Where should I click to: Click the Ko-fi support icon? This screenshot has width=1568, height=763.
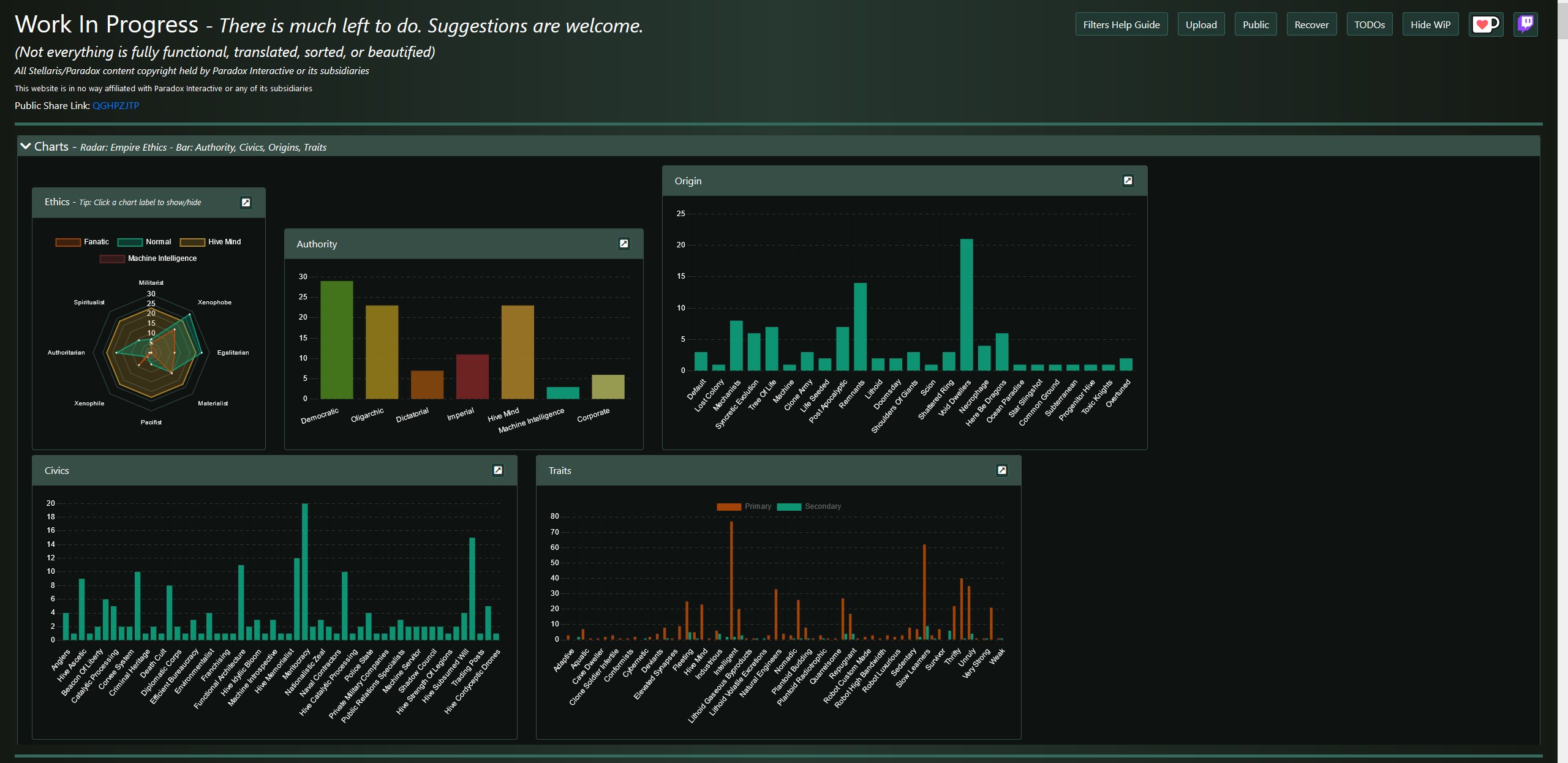pos(1485,24)
